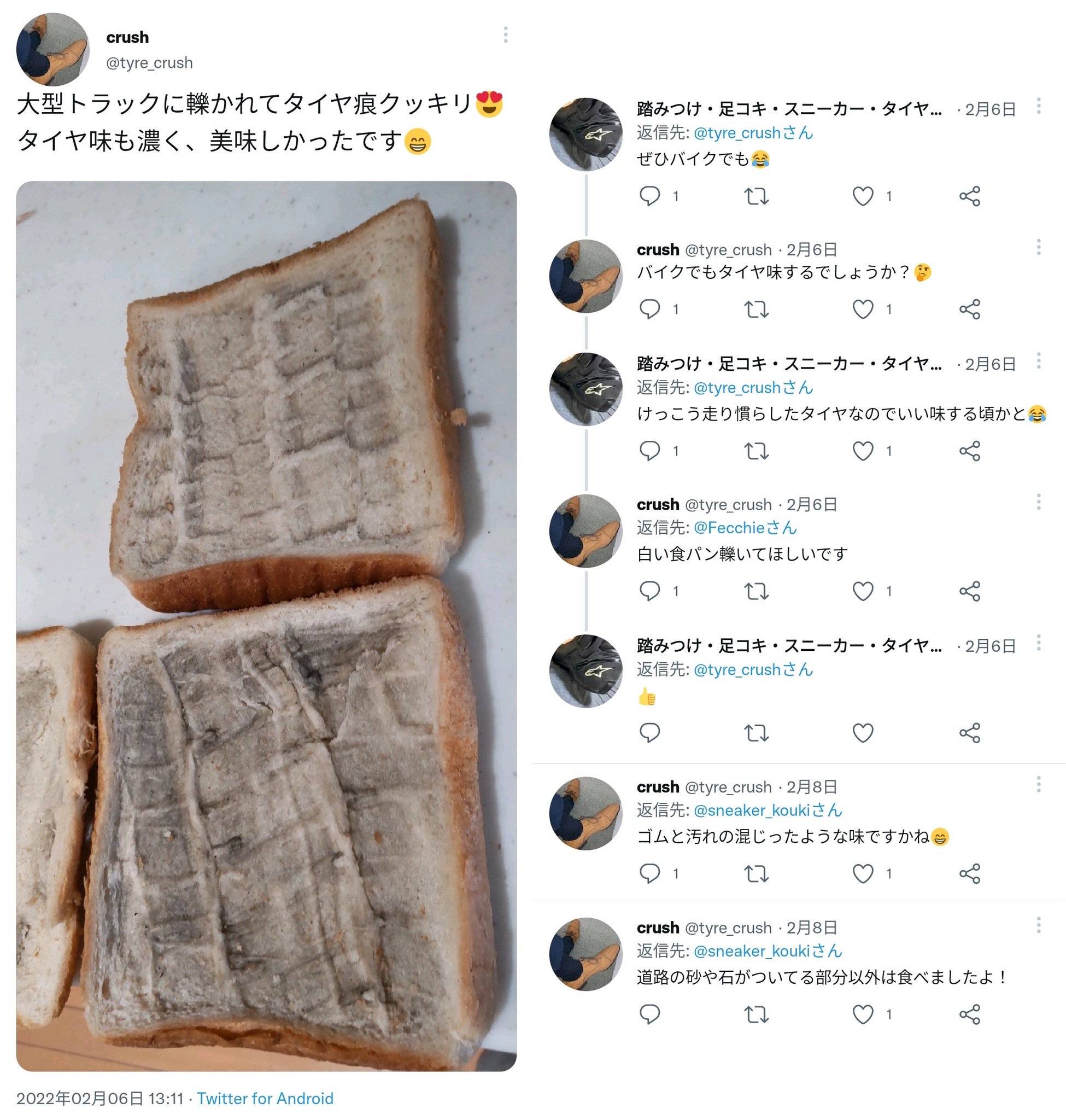Like the 白い食パン轢いてほしいです reply
Viewport: 1066px width, 1120px height.
863,591
